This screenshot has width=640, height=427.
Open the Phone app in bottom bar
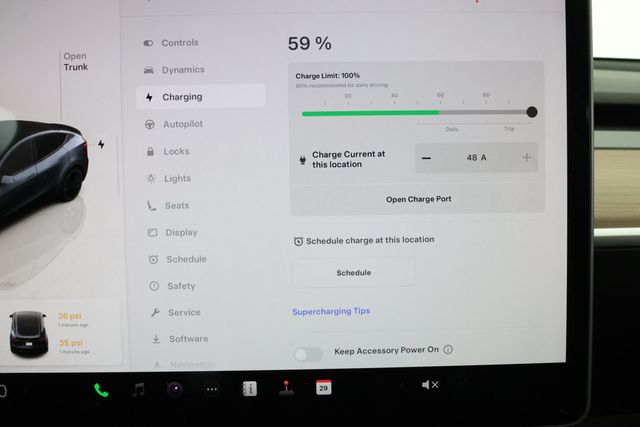tap(101, 390)
